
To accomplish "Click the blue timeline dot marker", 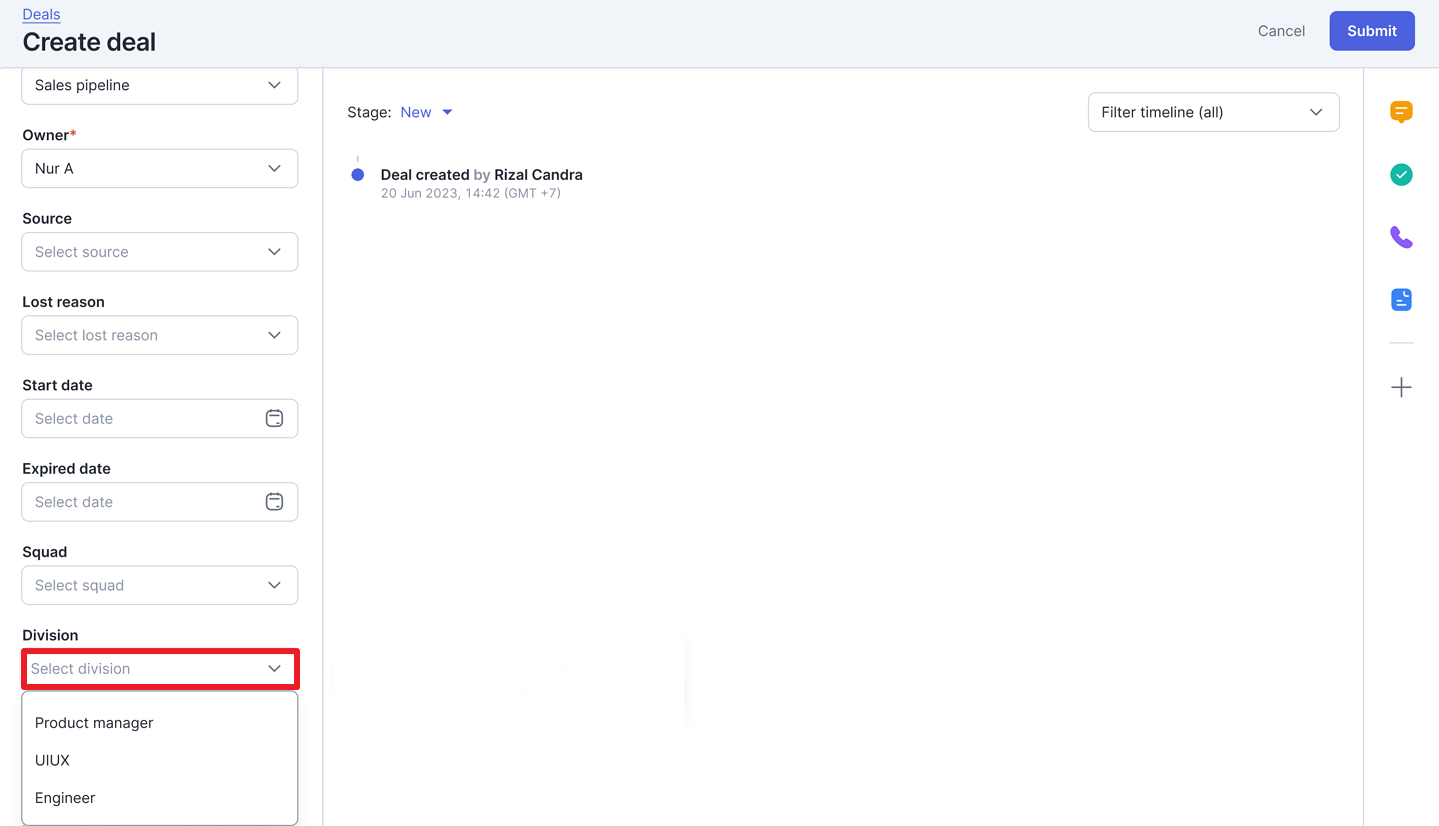I will [357, 175].
